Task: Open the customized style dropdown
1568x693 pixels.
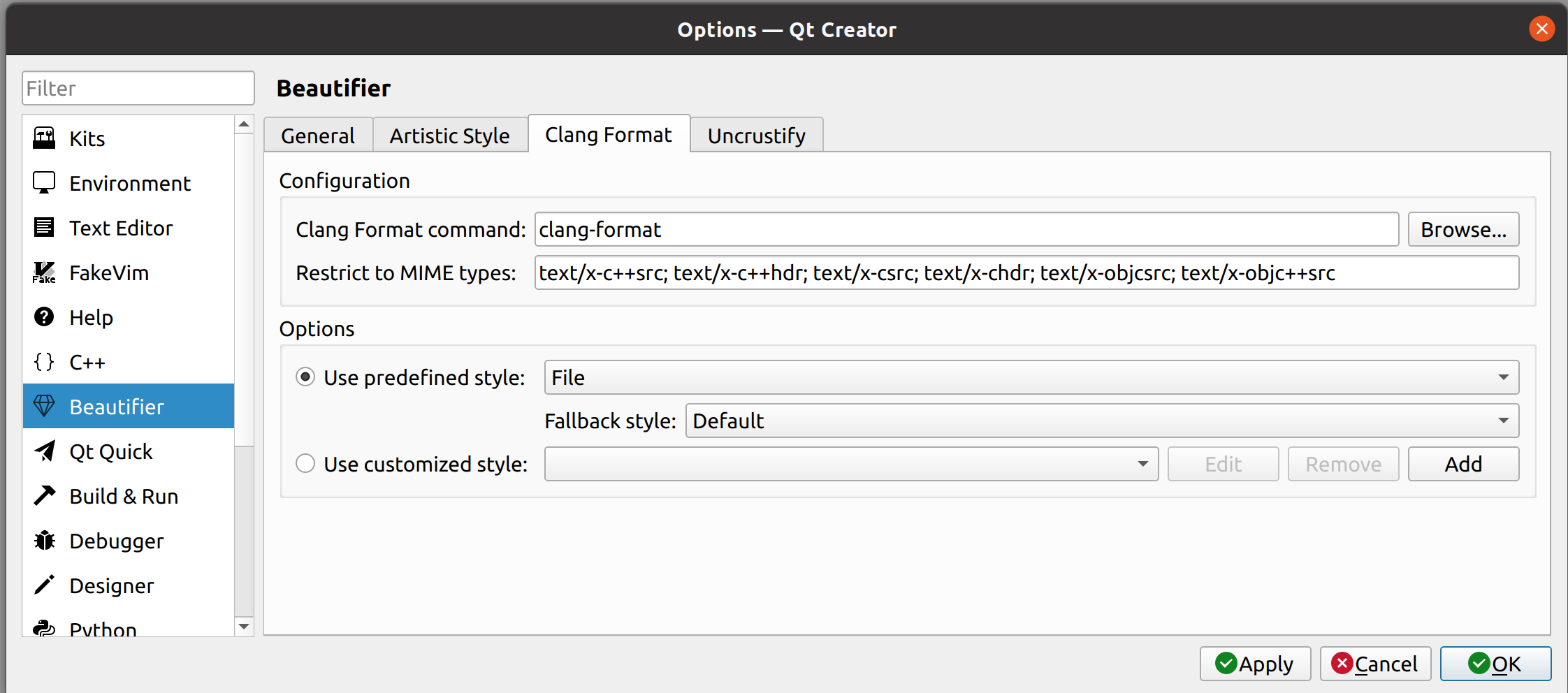Action: [851, 464]
